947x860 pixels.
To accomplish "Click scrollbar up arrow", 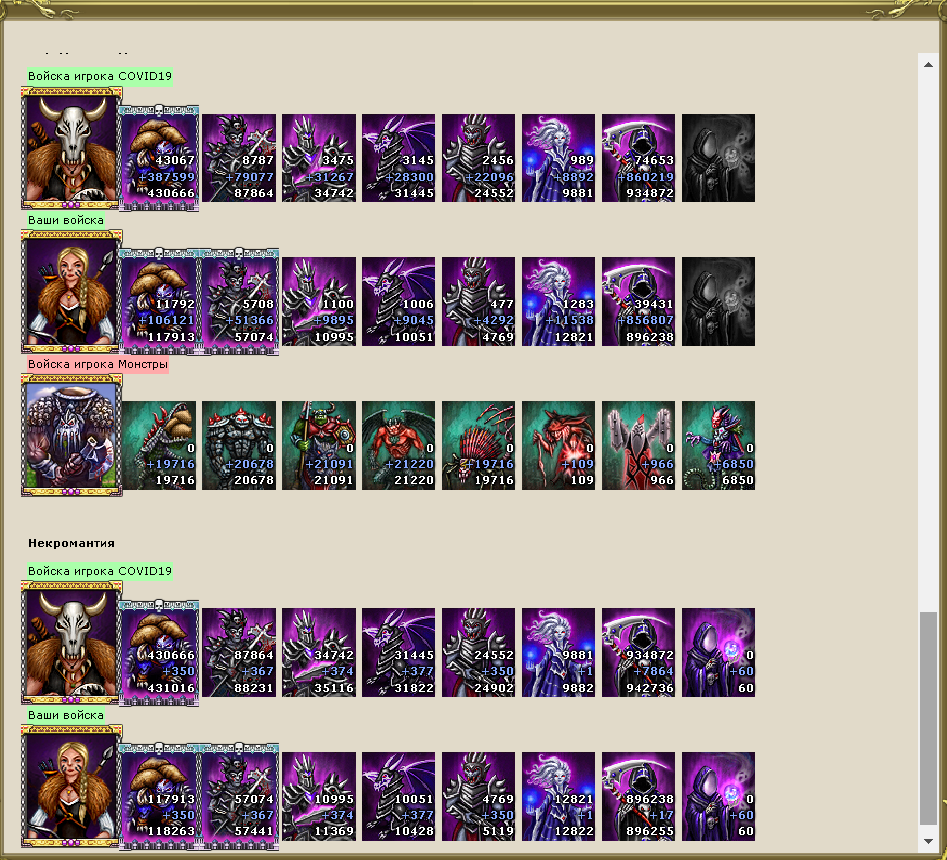I will pyautogui.click(x=928, y=64).
